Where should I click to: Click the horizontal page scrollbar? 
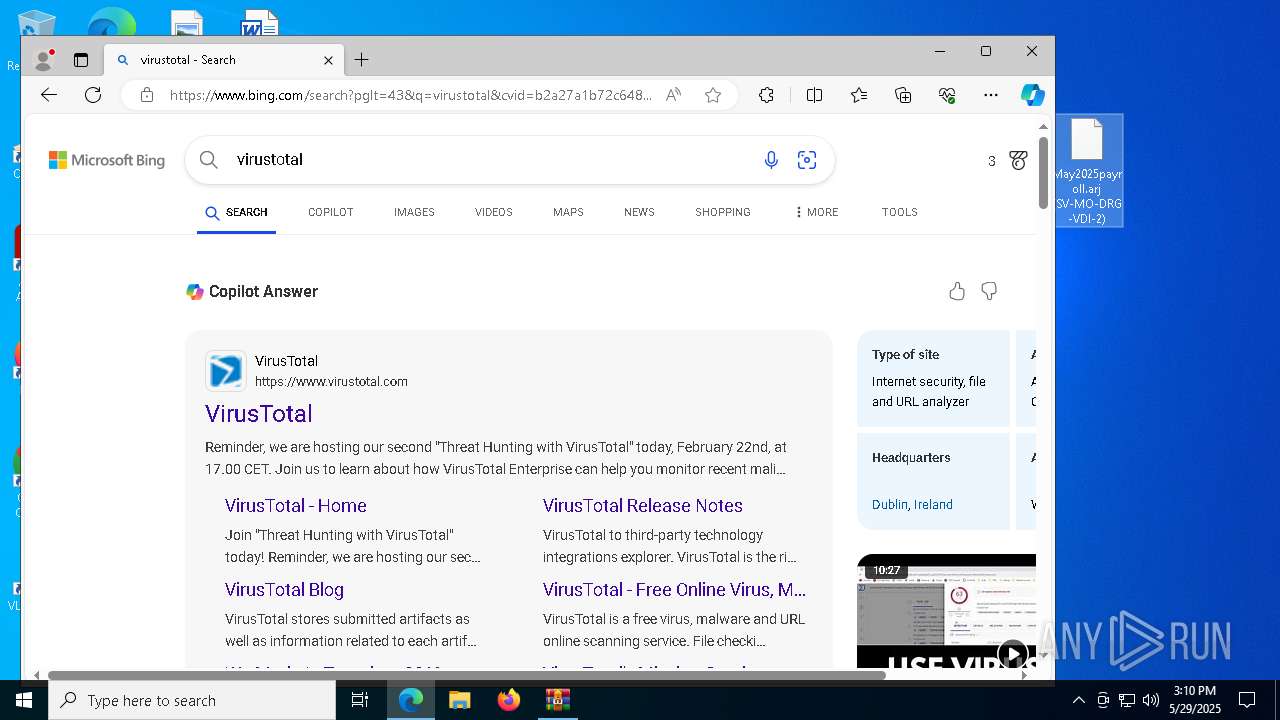coord(466,675)
